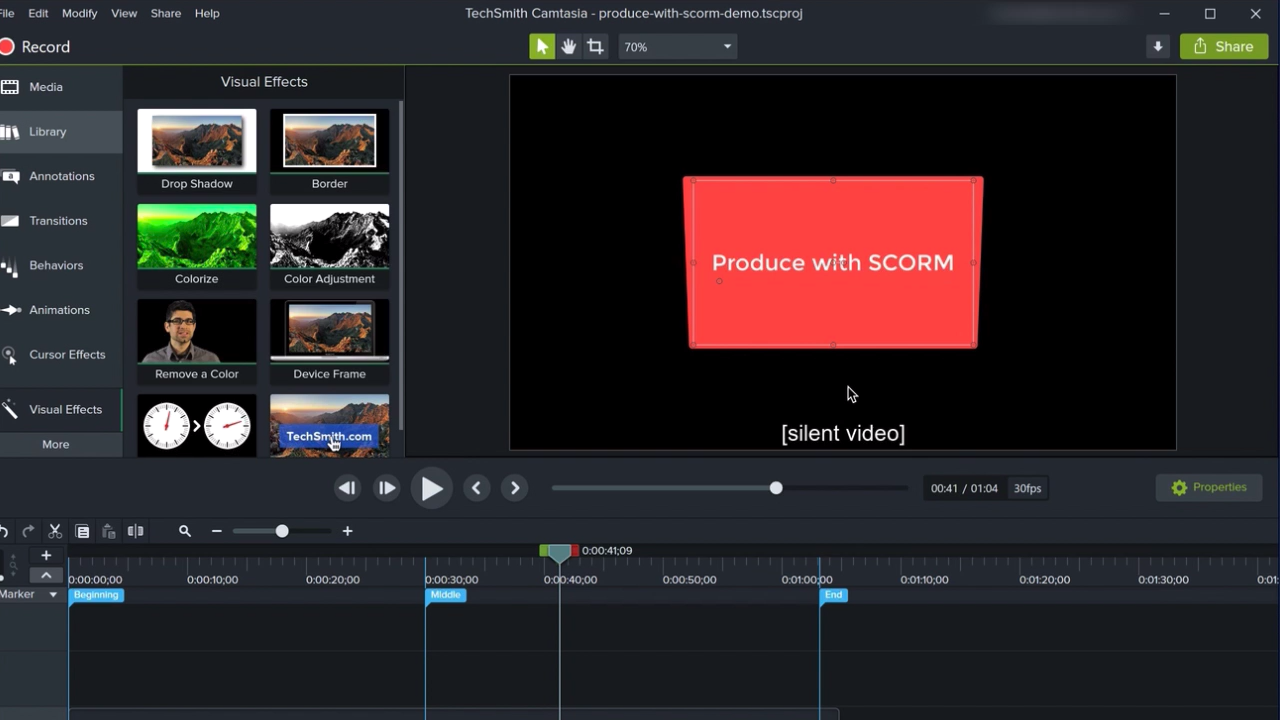Open the Properties panel

pyautogui.click(x=1209, y=488)
